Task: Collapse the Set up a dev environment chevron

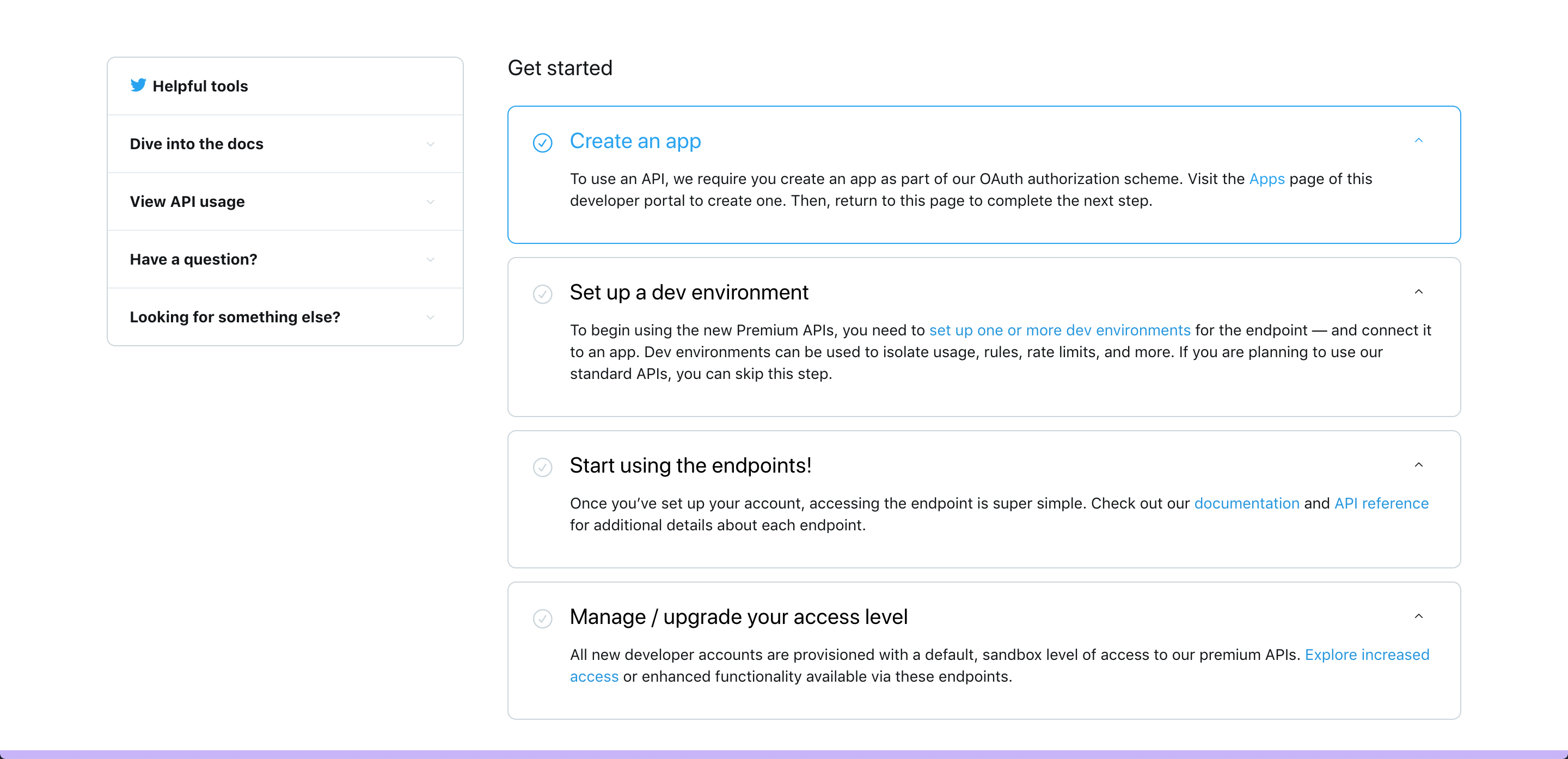Action: [1418, 292]
